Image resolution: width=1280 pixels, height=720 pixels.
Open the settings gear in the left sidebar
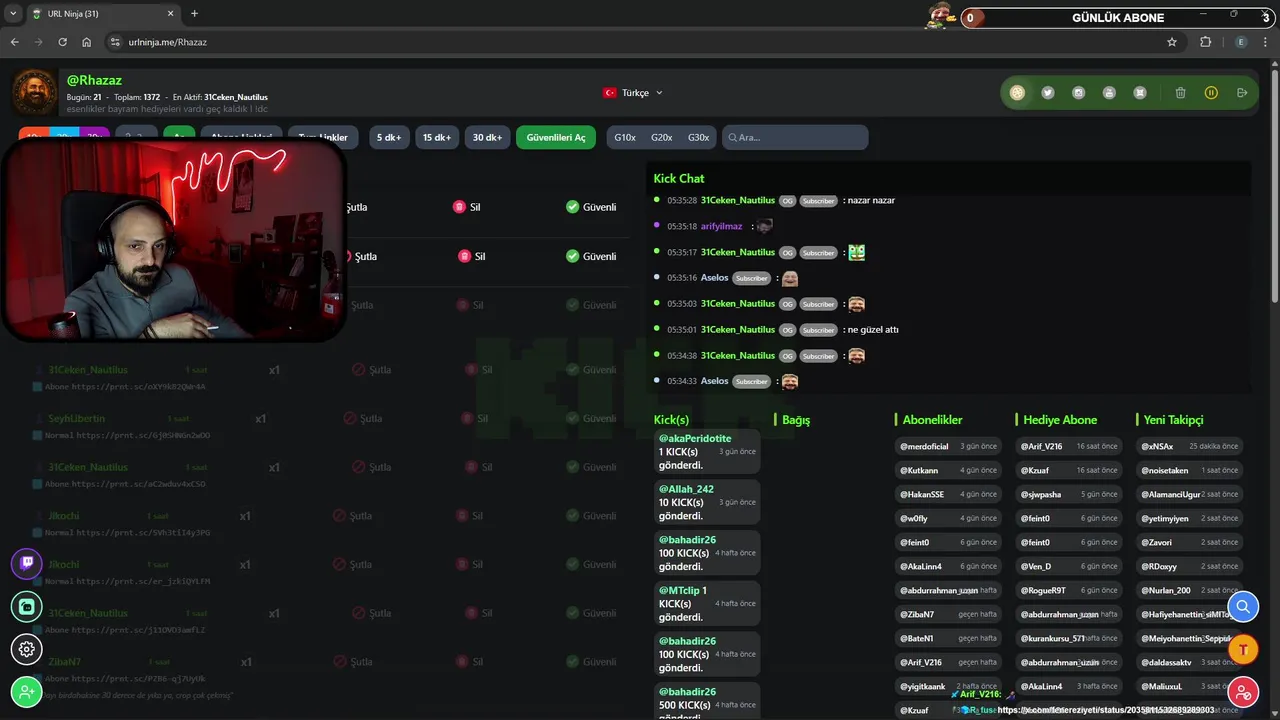(27, 649)
